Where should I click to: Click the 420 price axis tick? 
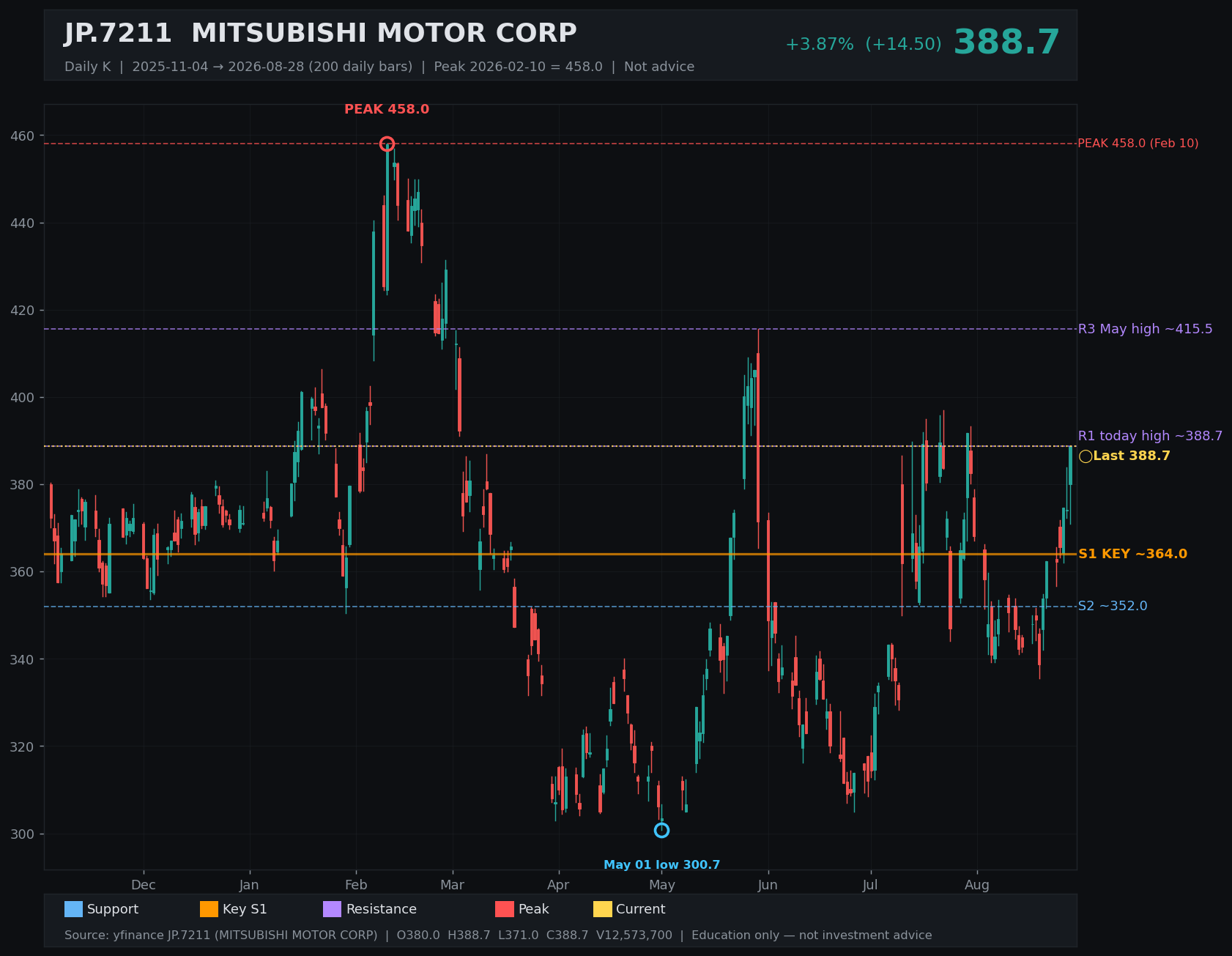coord(22,311)
